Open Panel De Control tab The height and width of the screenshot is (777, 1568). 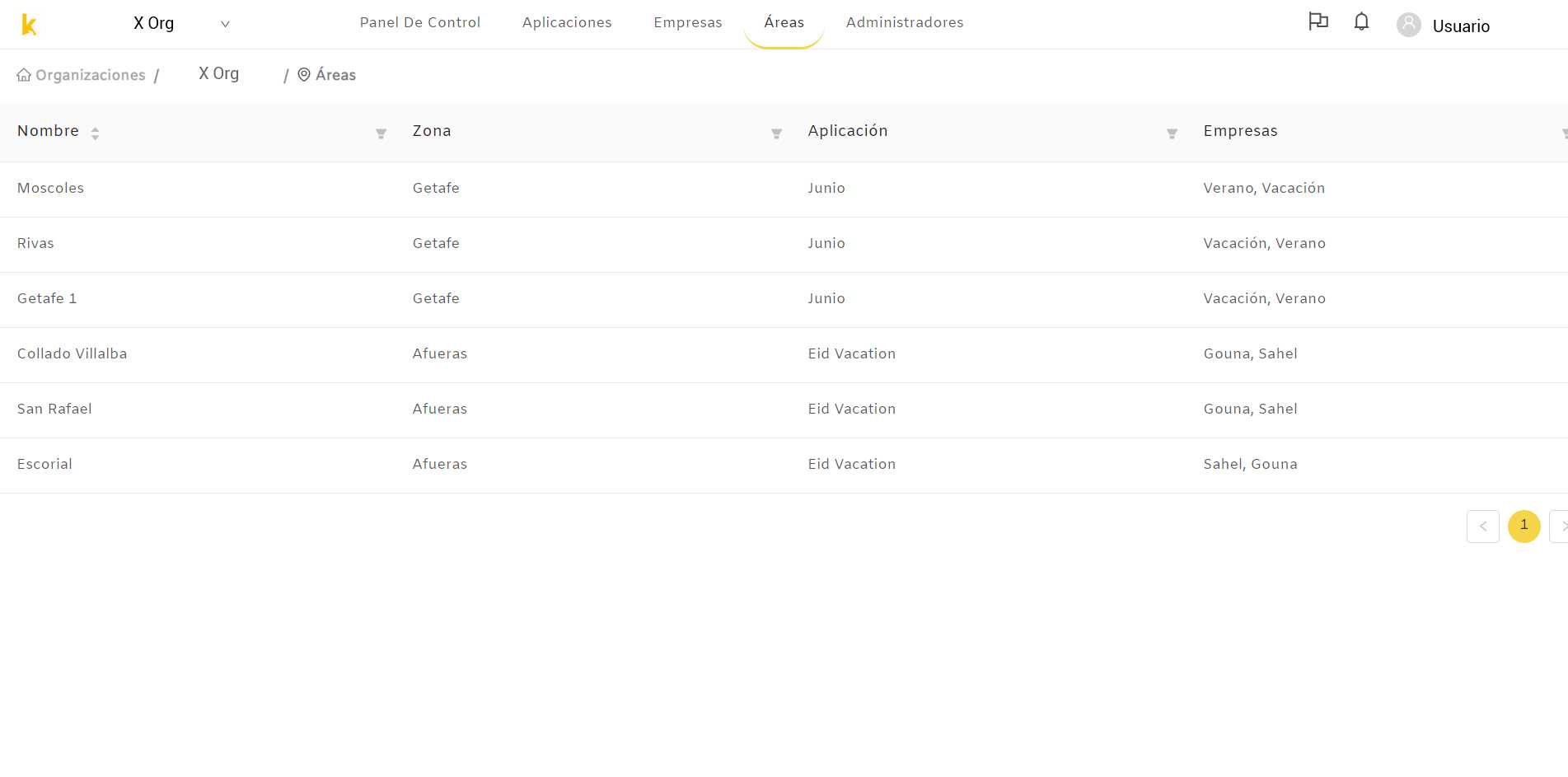(x=420, y=22)
